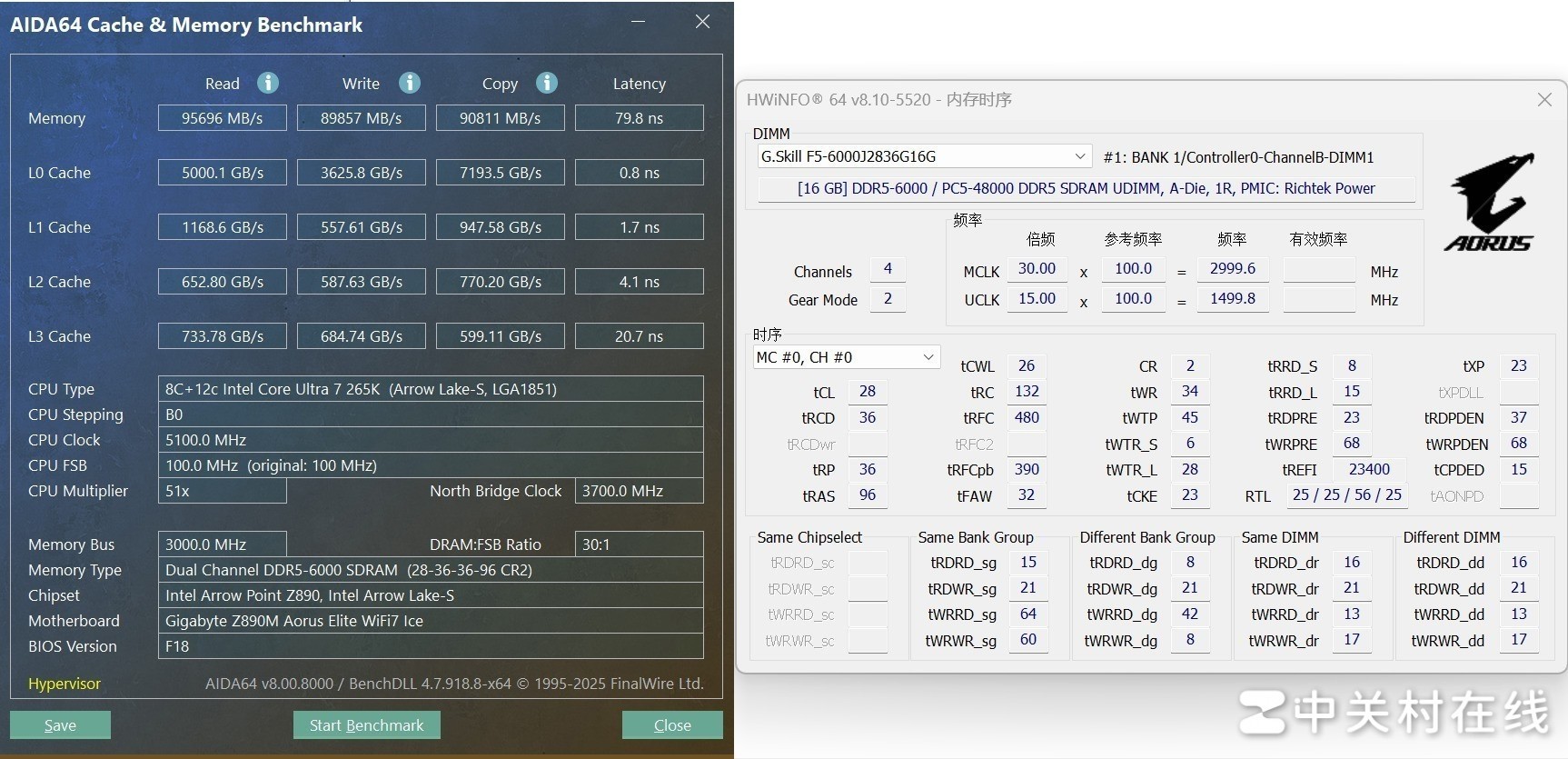Viewport: 1568px width, 759px height.
Task: Click the CPU Clock 5100.0 MHz field
Action: coord(431,440)
